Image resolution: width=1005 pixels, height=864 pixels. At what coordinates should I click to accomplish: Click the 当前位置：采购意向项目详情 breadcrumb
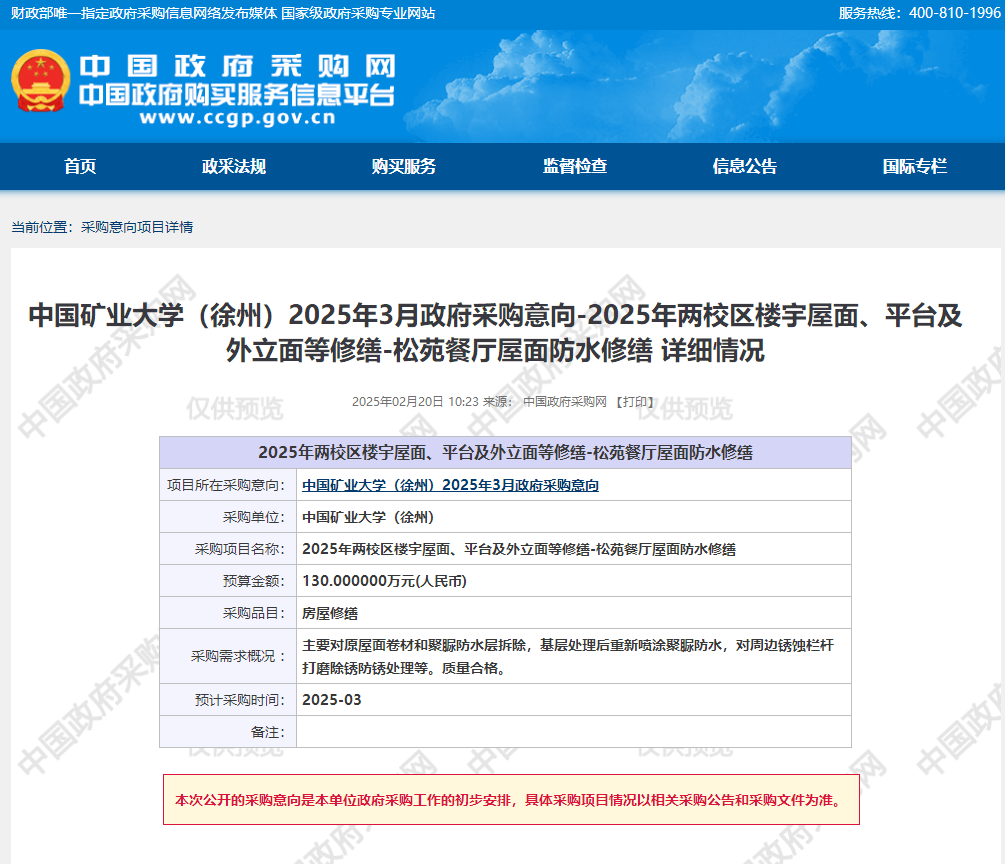(x=102, y=227)
